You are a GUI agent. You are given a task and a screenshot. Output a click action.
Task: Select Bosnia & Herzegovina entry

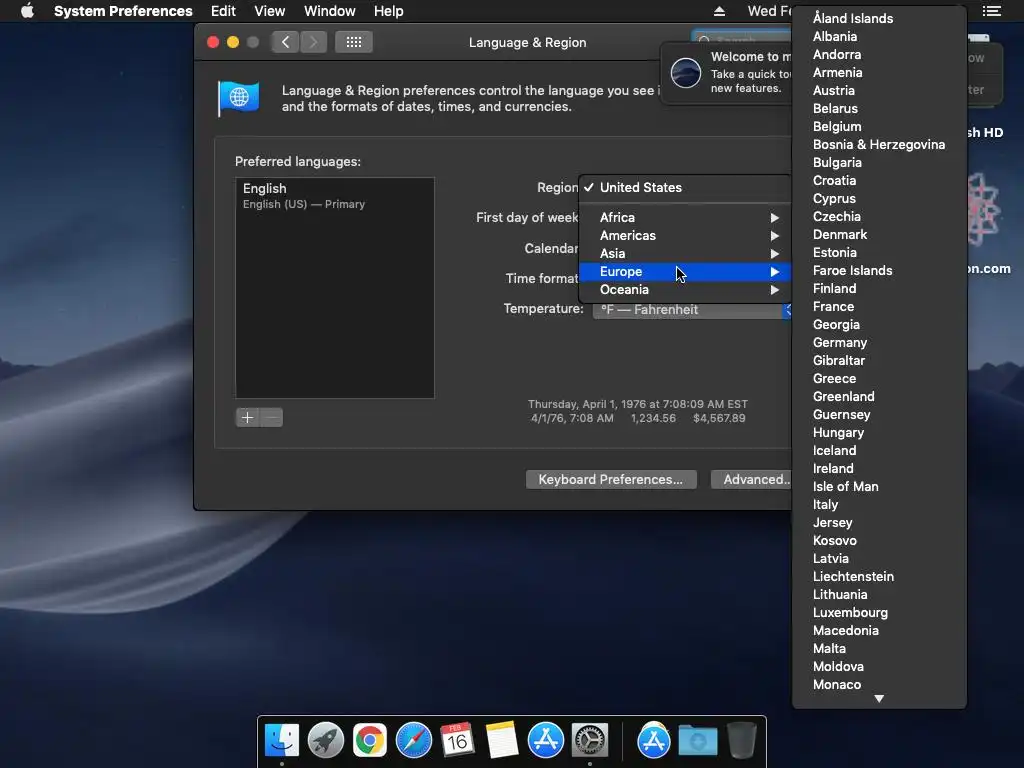[879, 145]
